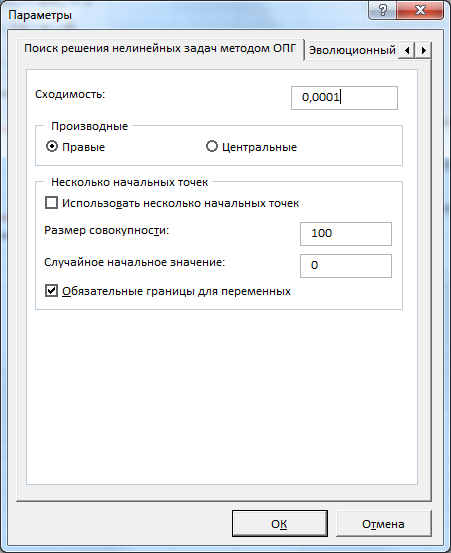Uncheck Обязательные границы для переменных
The image size is (451, 553).
(51, 291)
